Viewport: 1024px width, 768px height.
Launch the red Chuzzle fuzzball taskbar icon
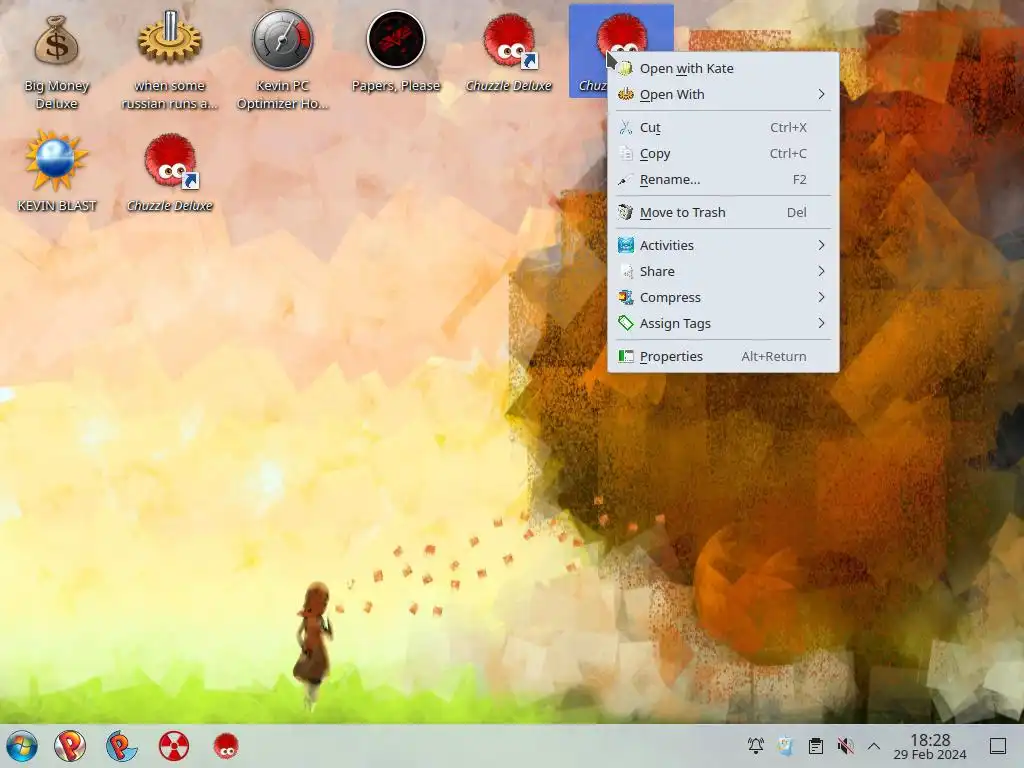coord(227,746)
